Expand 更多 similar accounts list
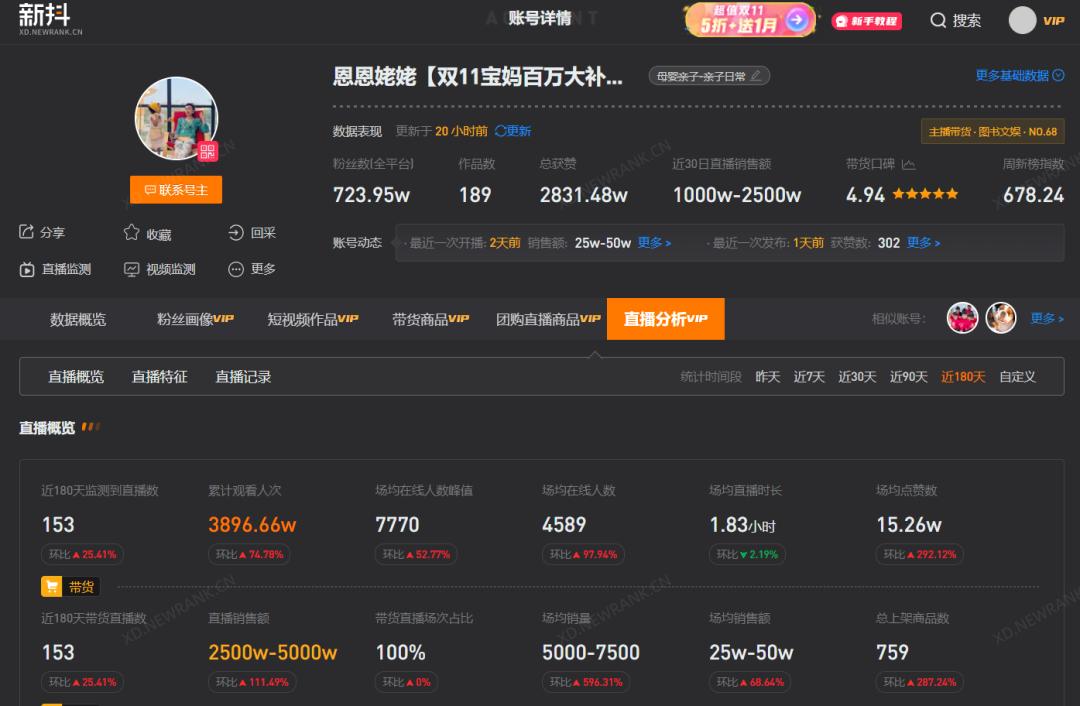 [x=1046, y=318]
